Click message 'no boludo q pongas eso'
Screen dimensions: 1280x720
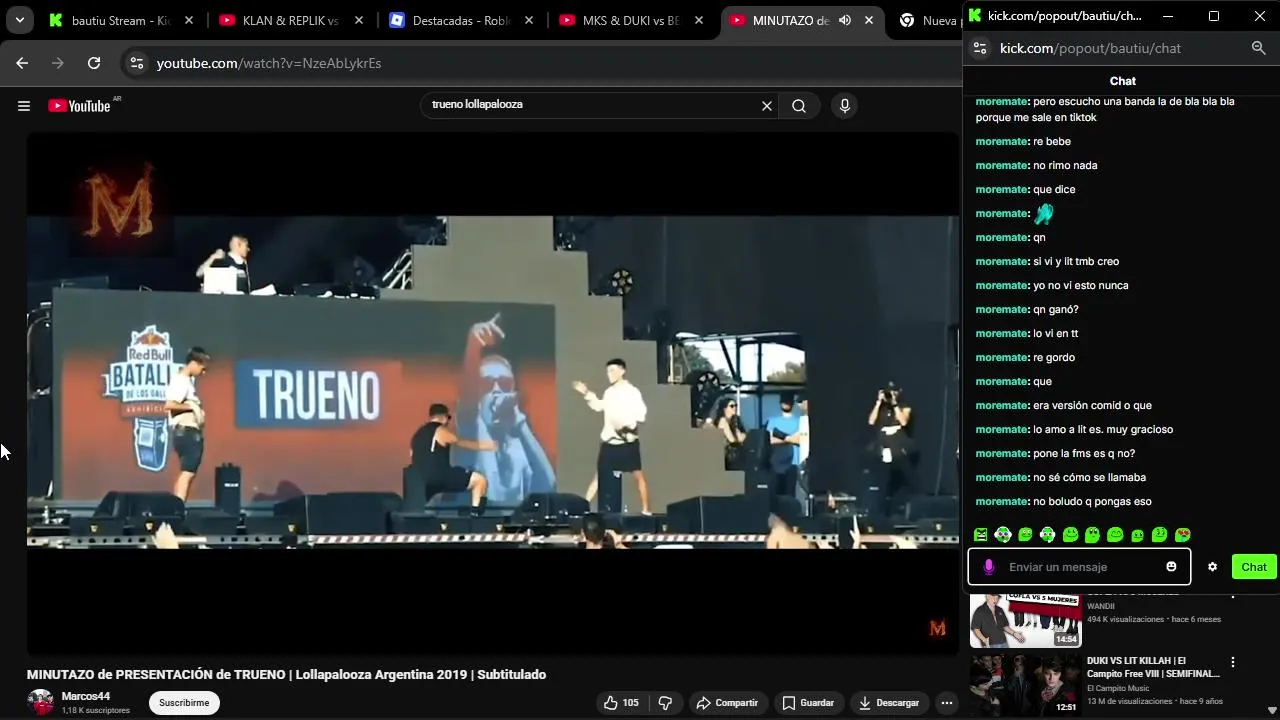click(x=1092, y=502)
